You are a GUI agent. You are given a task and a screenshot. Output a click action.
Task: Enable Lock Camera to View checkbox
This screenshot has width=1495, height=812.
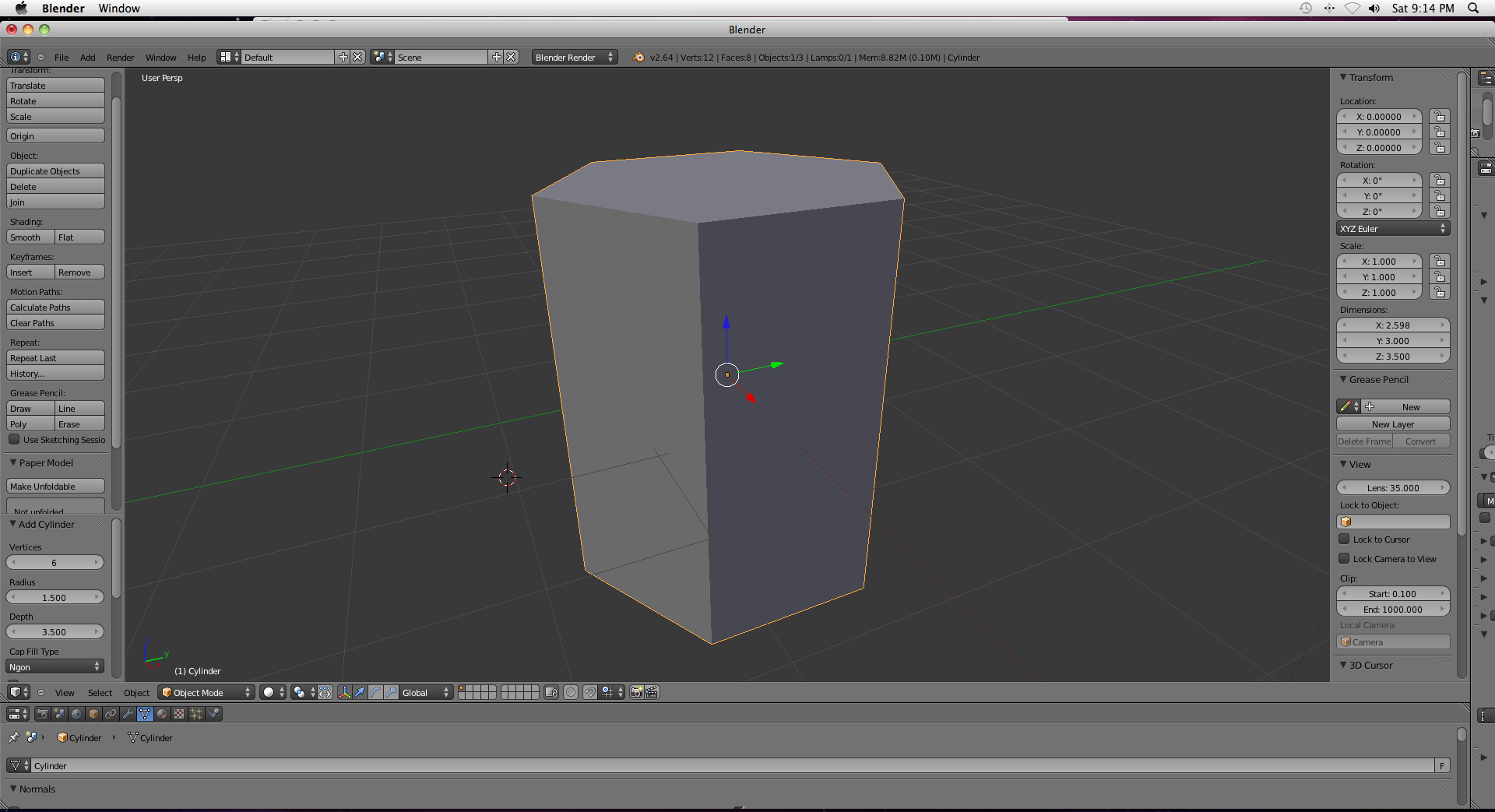click(x=1344, y=558)
